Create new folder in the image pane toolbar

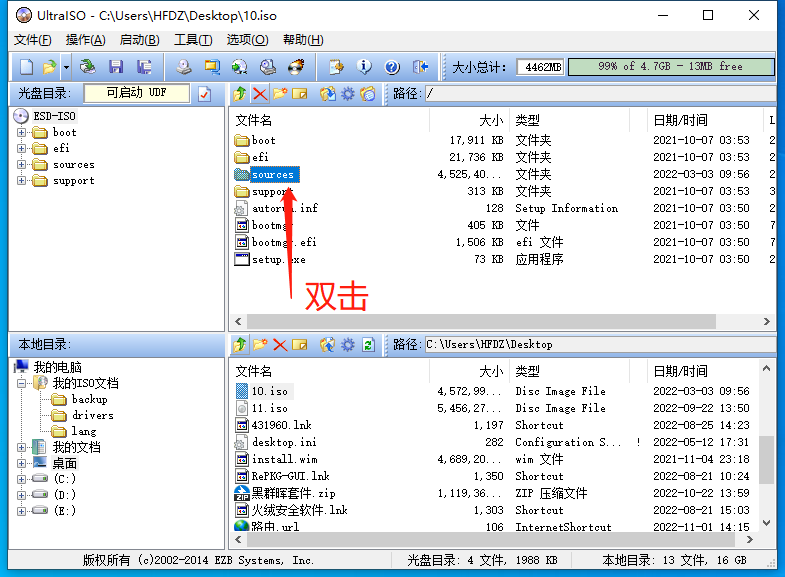pyautogui.click(x=280, y=94)
